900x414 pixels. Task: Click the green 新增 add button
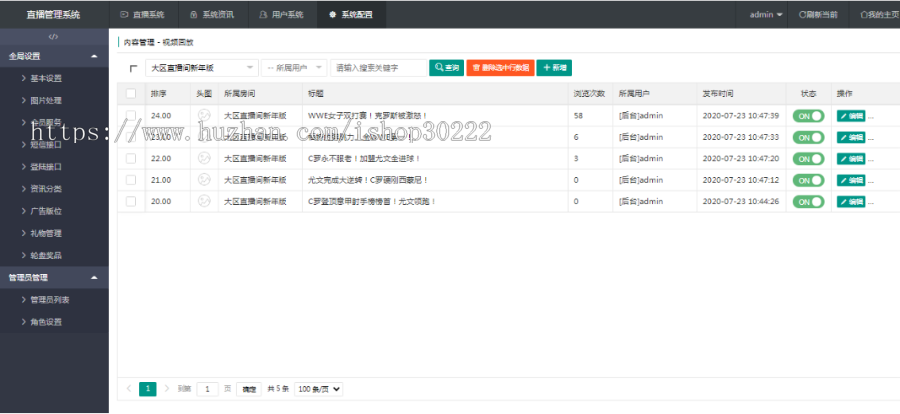tap(554, 68)
